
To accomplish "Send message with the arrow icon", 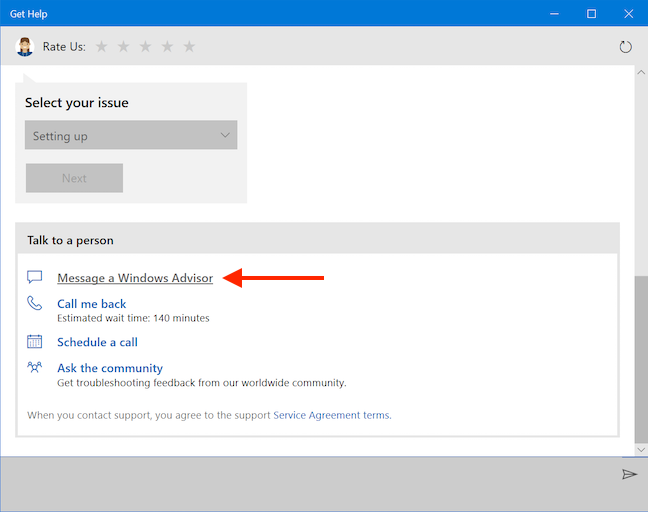I will pos(629,474).
